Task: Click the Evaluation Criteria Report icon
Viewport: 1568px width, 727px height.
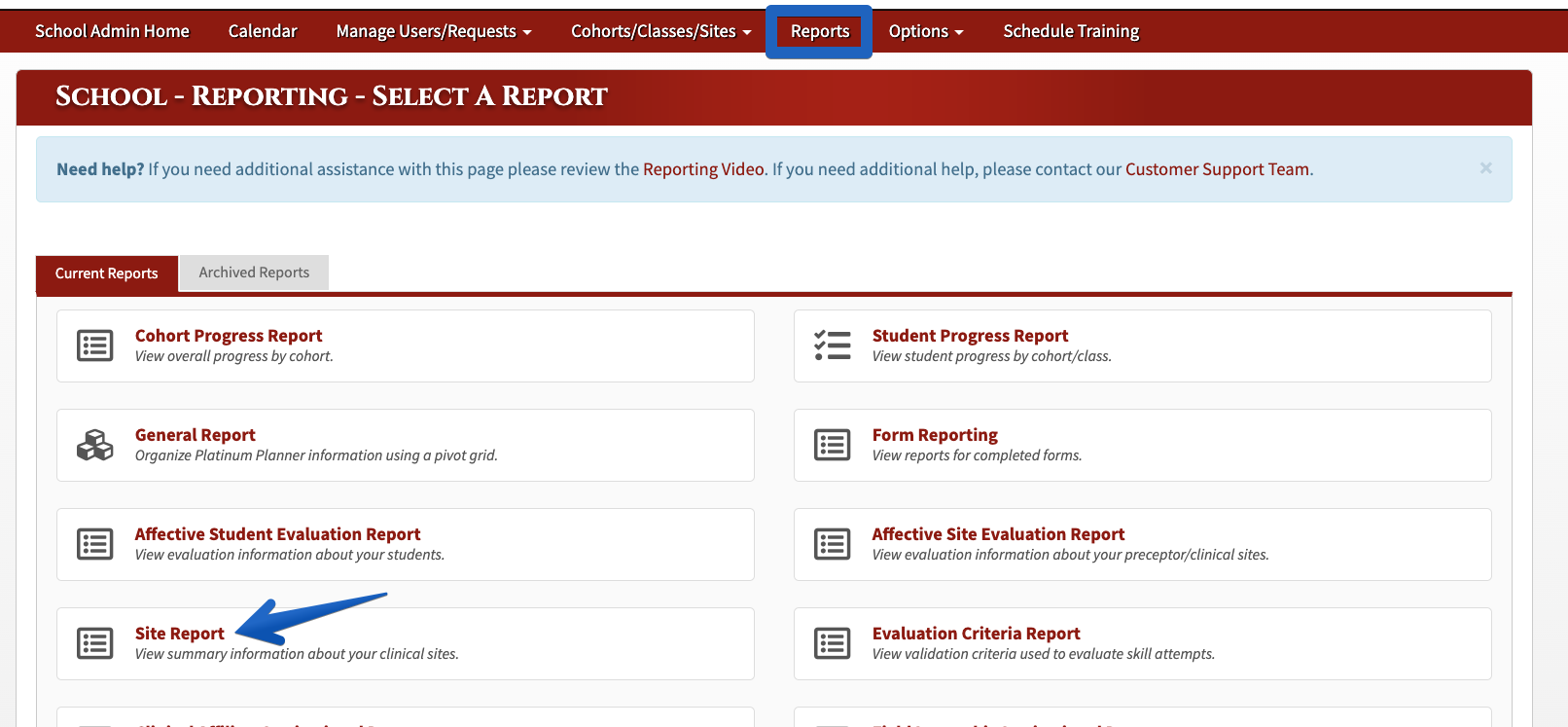Action: [833, 643]
